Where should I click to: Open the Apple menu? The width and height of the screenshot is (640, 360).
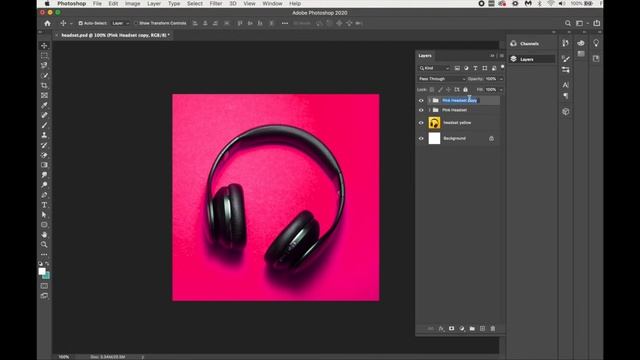(47, 4)
